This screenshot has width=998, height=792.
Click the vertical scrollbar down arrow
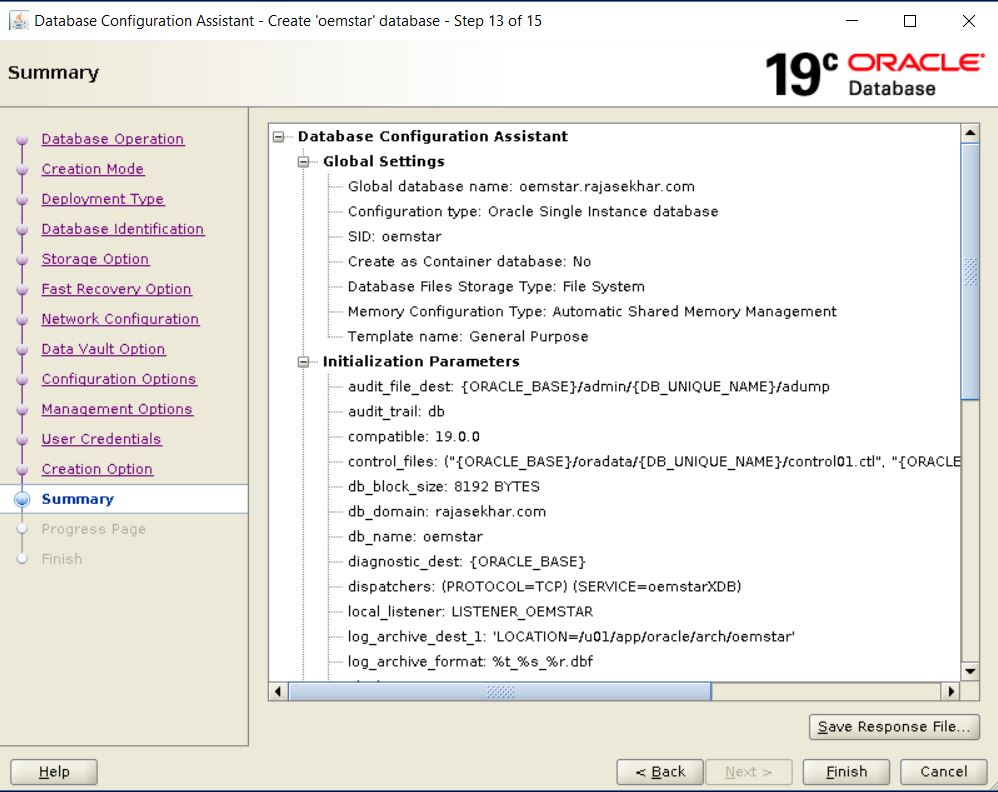[970, 671]
